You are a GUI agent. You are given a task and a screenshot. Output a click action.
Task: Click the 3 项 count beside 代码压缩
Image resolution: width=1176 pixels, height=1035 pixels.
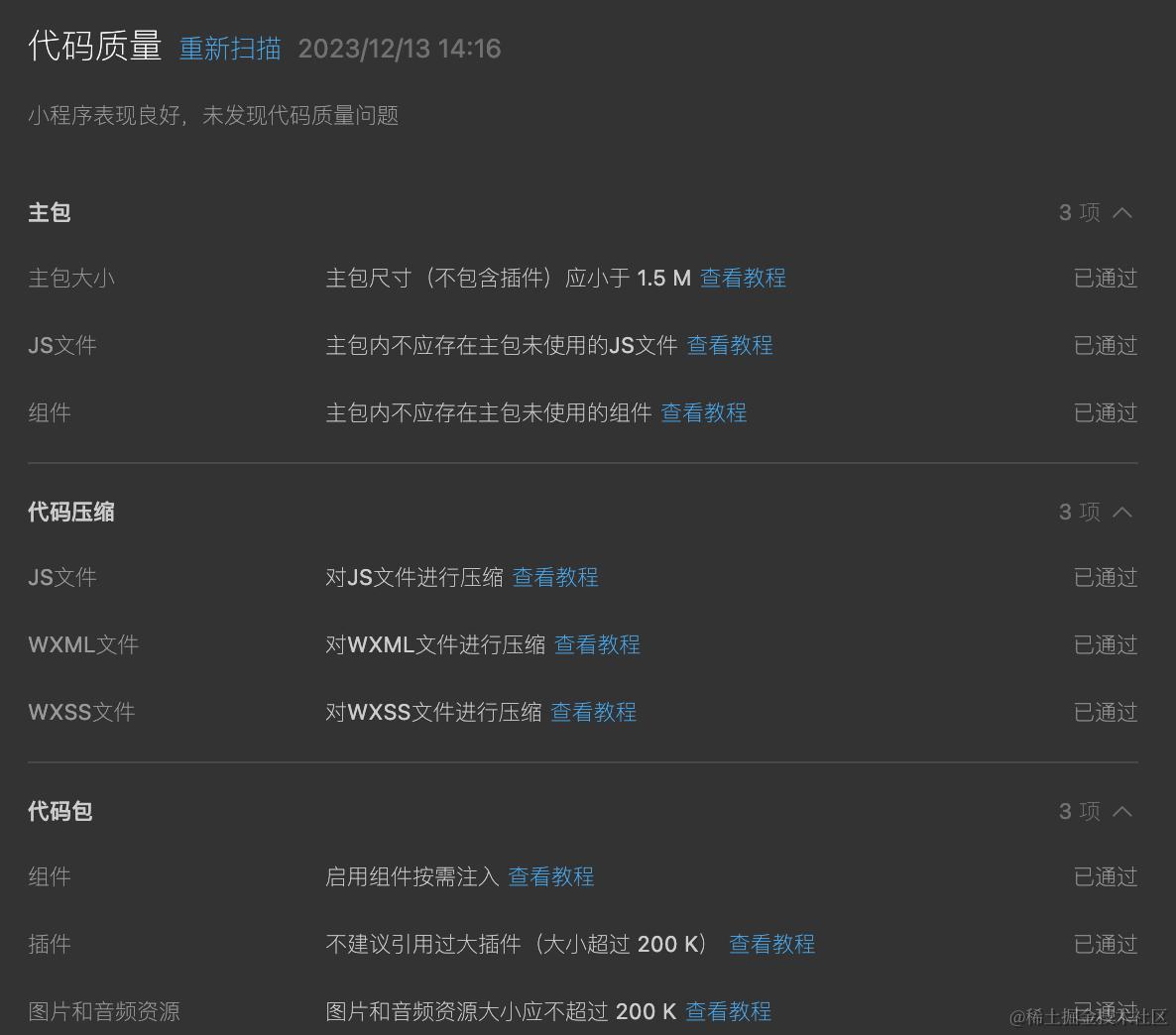click(x=1078, y=512)
